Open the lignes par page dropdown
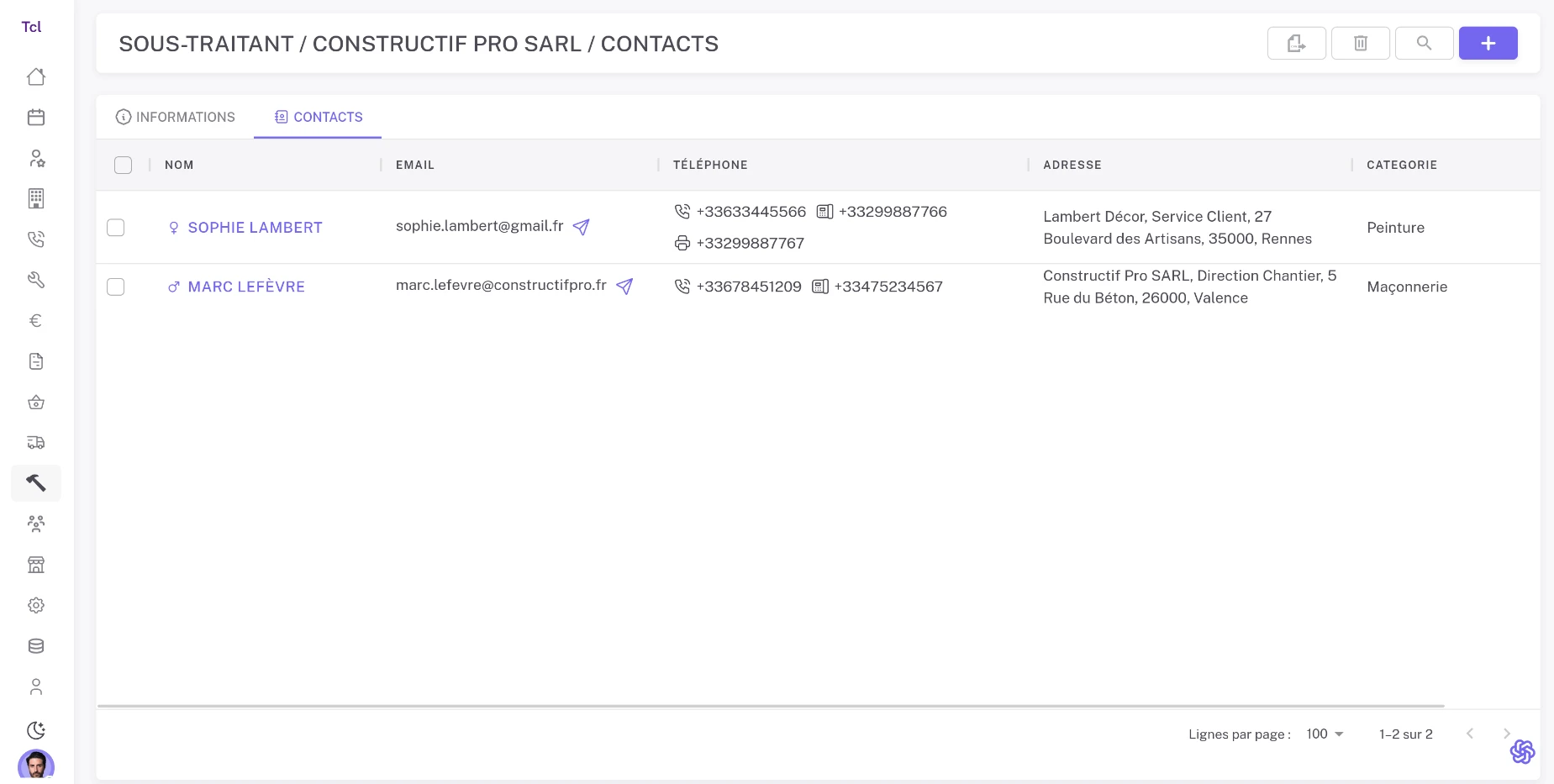The image size is (1554, 784). (1323, 734)
